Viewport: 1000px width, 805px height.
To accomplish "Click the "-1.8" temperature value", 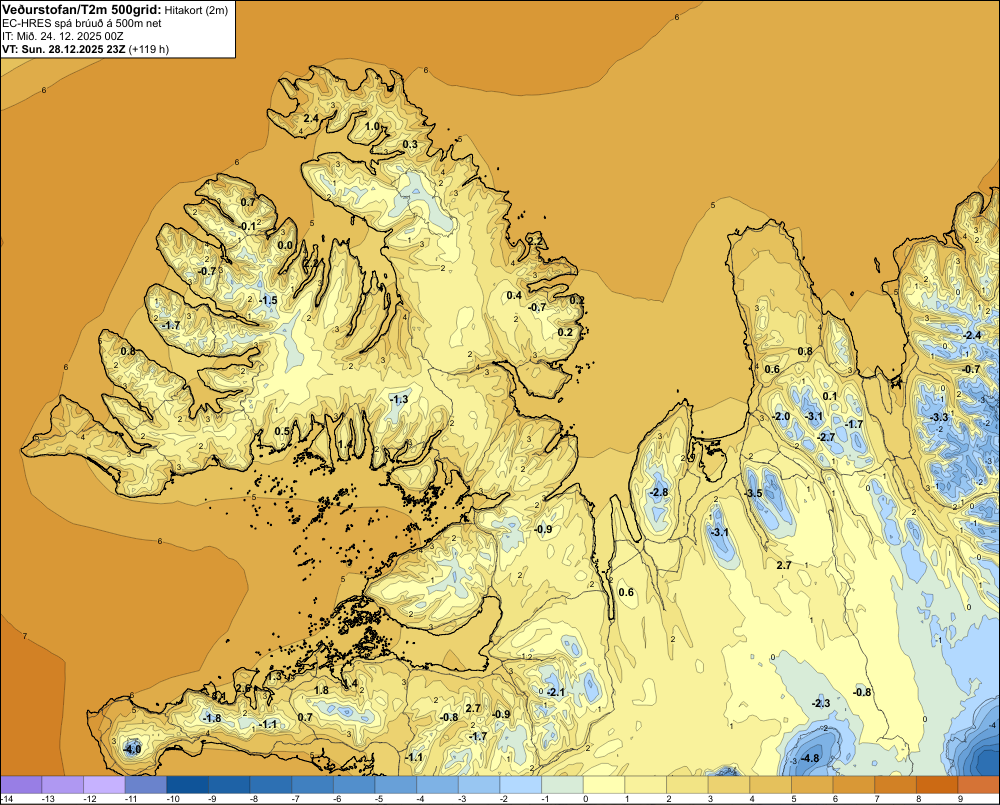I will [x=211, y=718].
